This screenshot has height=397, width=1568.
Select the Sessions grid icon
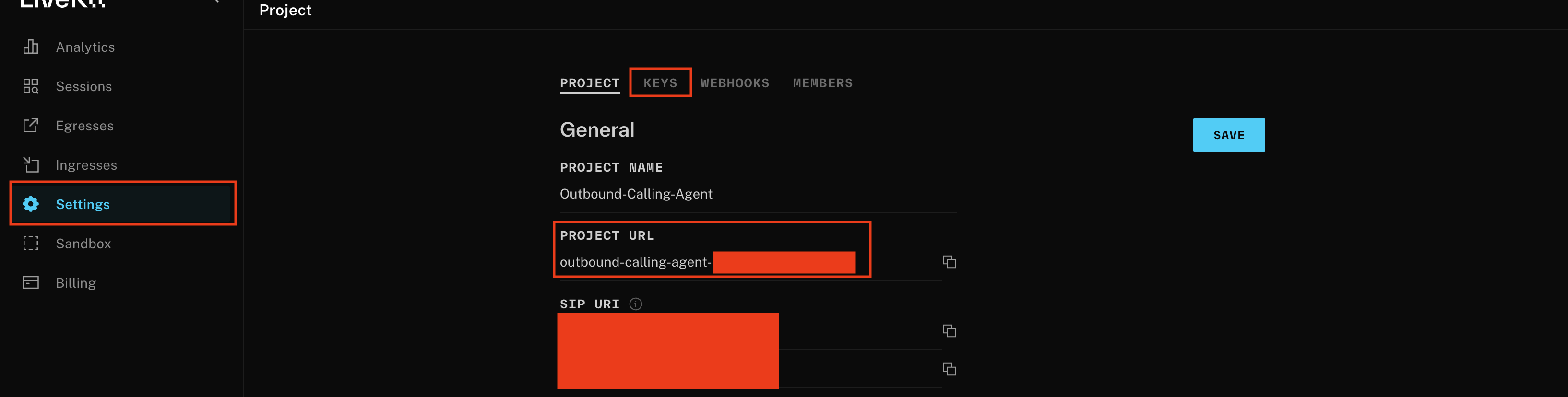click(x=30, y=86)
